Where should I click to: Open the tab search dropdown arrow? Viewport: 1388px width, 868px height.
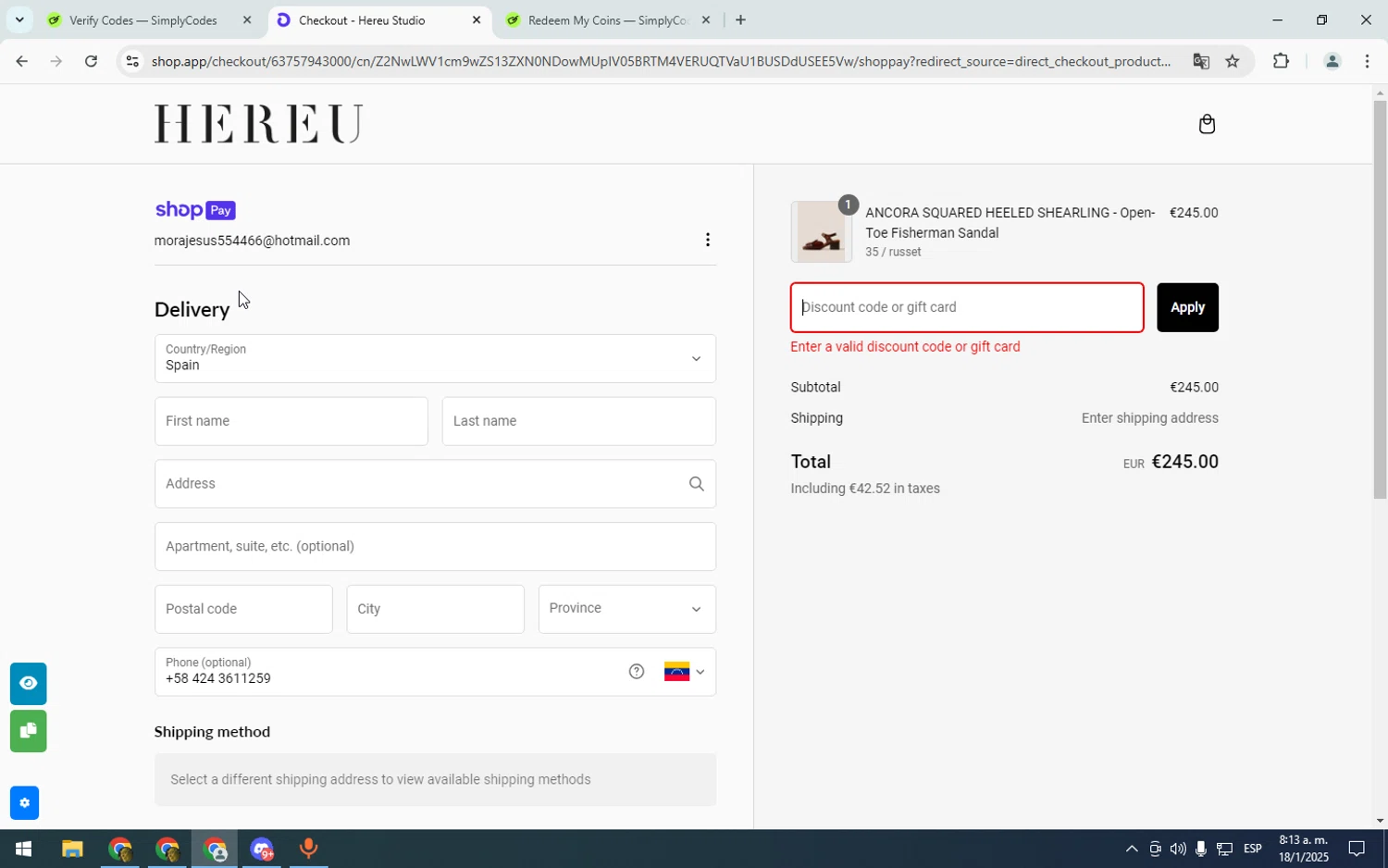click(19, 19)
